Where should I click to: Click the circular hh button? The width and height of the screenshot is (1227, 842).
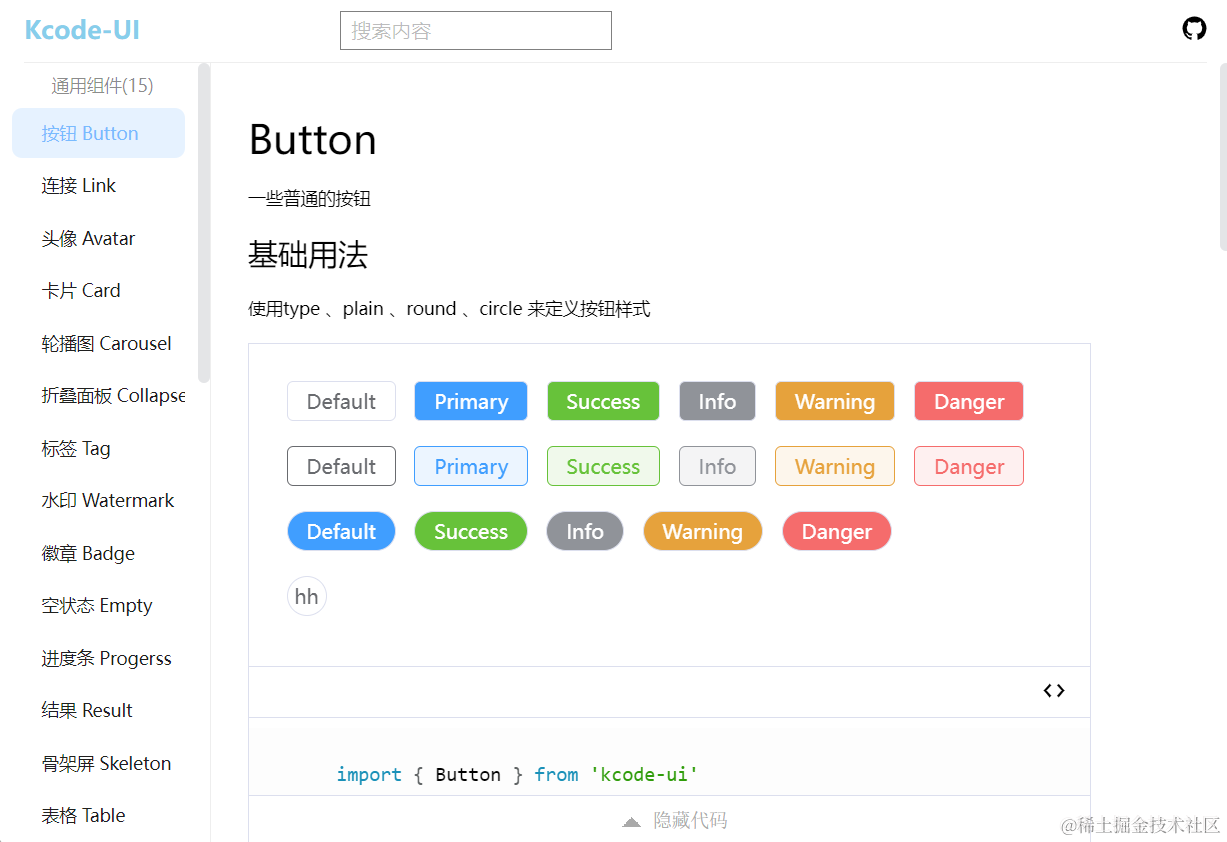coord(307,597)
